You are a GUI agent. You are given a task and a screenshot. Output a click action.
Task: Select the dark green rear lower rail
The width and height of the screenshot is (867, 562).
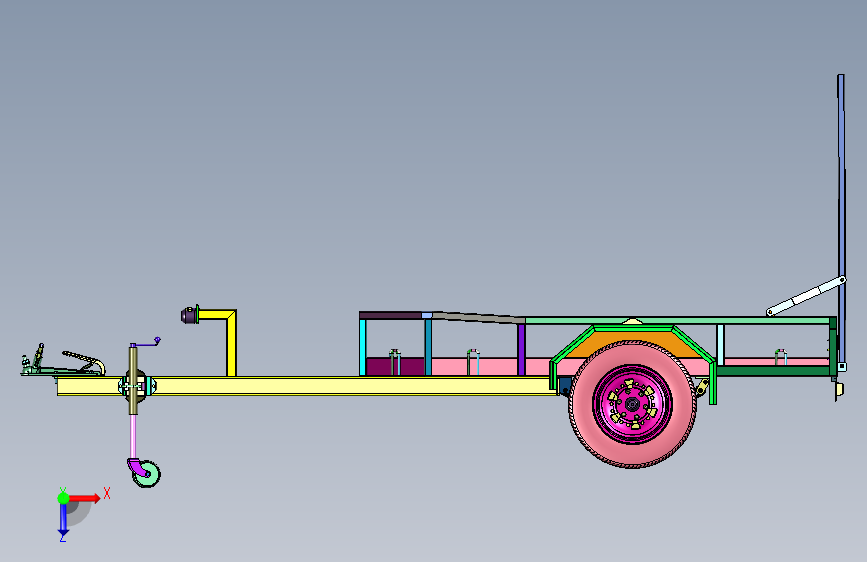[x=774, y=371]
